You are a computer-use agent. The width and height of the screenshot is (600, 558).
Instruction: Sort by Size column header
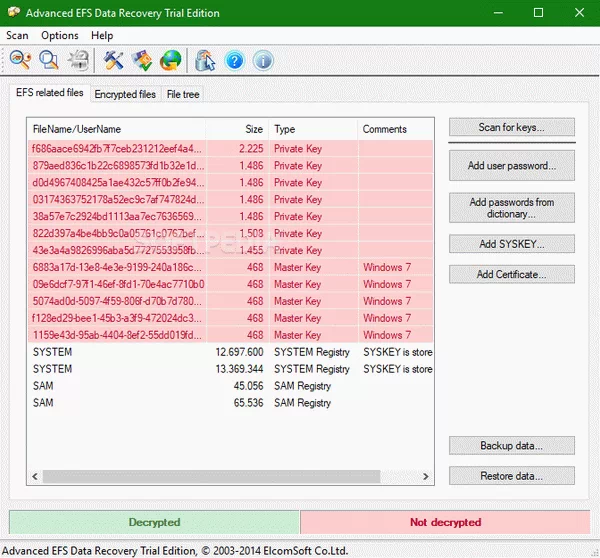tap(237, 129)
